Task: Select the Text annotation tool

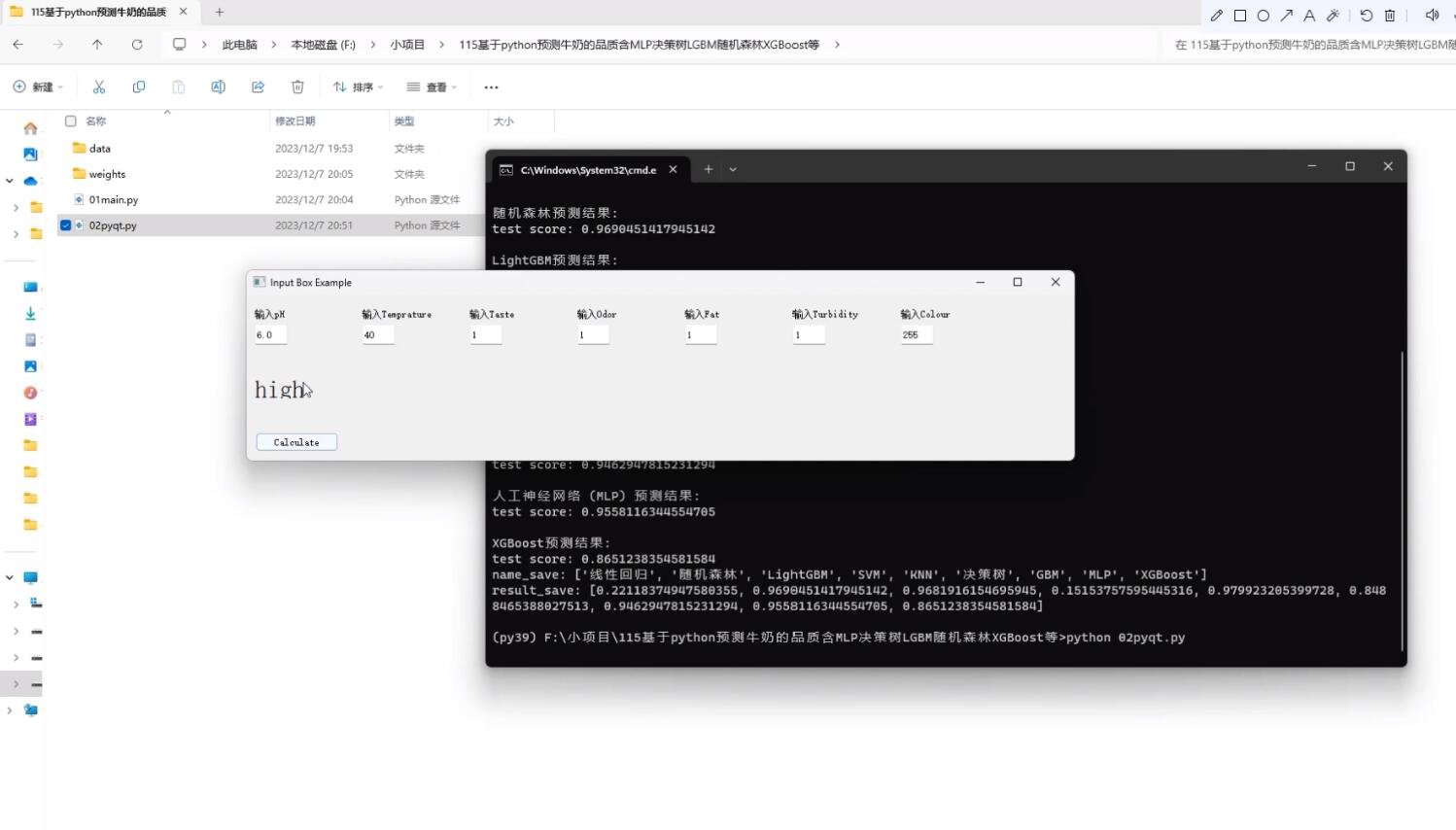Action: click(x=1309, y=15)
